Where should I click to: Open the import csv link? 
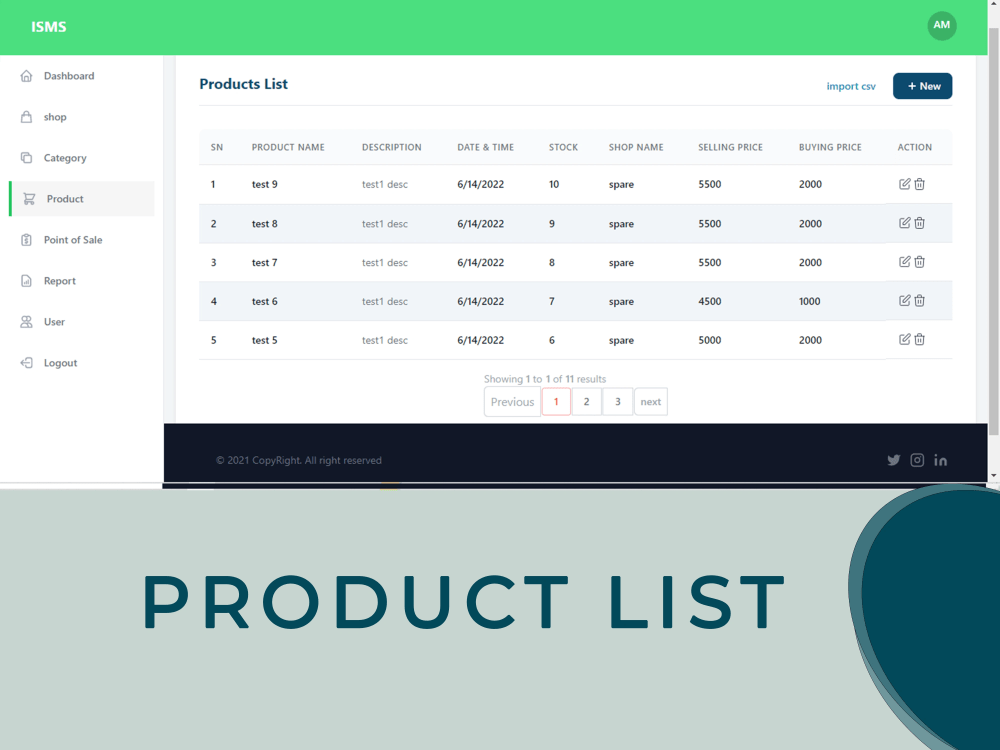(851, 86)
